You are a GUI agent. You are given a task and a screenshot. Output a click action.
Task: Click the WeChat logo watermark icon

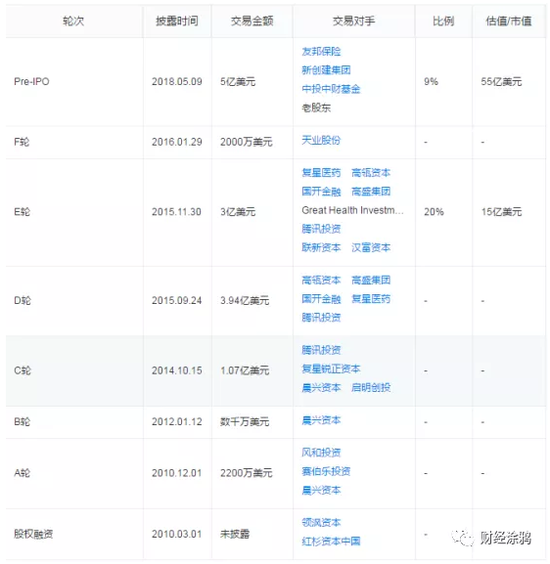[x=462, y=538]
